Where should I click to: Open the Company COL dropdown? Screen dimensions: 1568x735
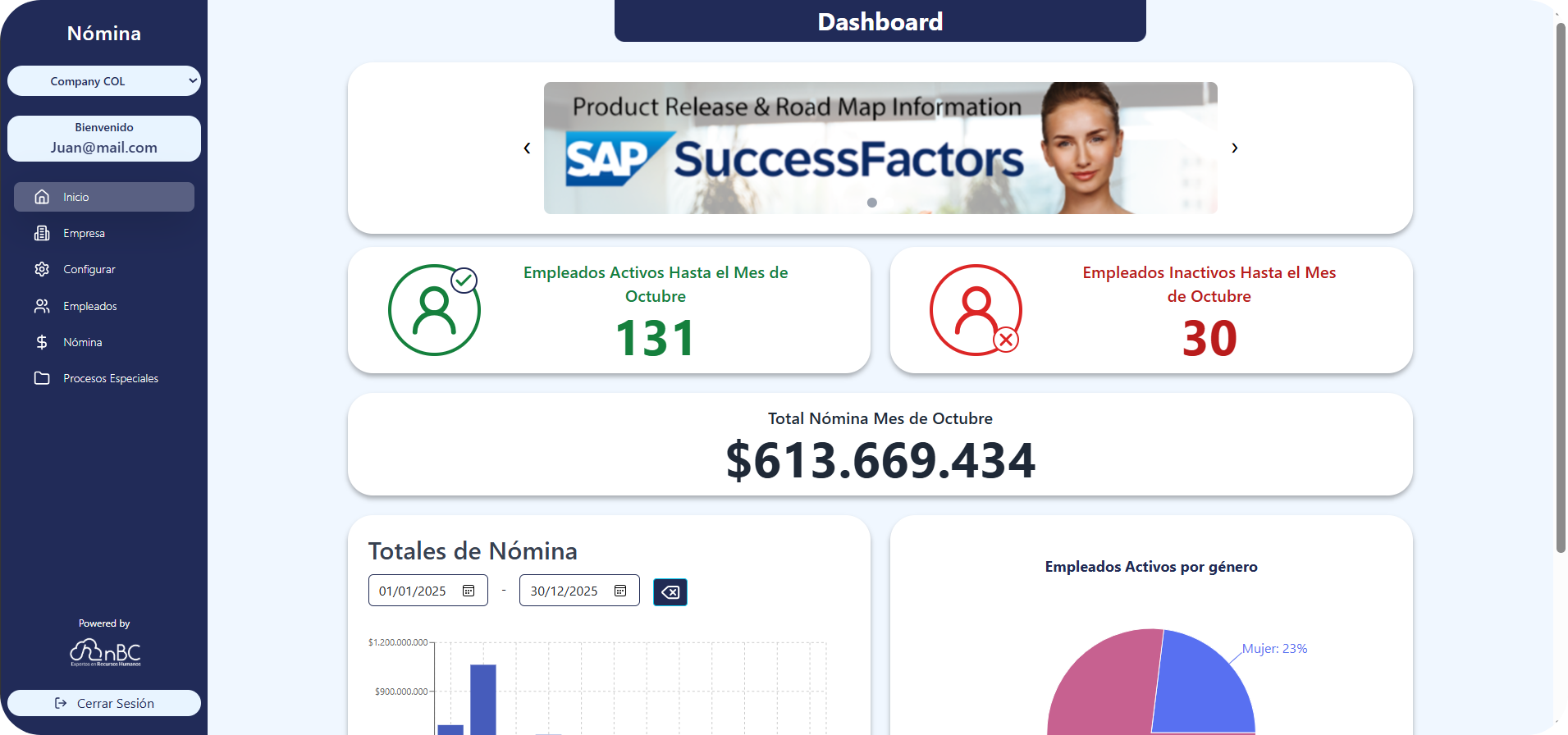click(x=104, y=81)
